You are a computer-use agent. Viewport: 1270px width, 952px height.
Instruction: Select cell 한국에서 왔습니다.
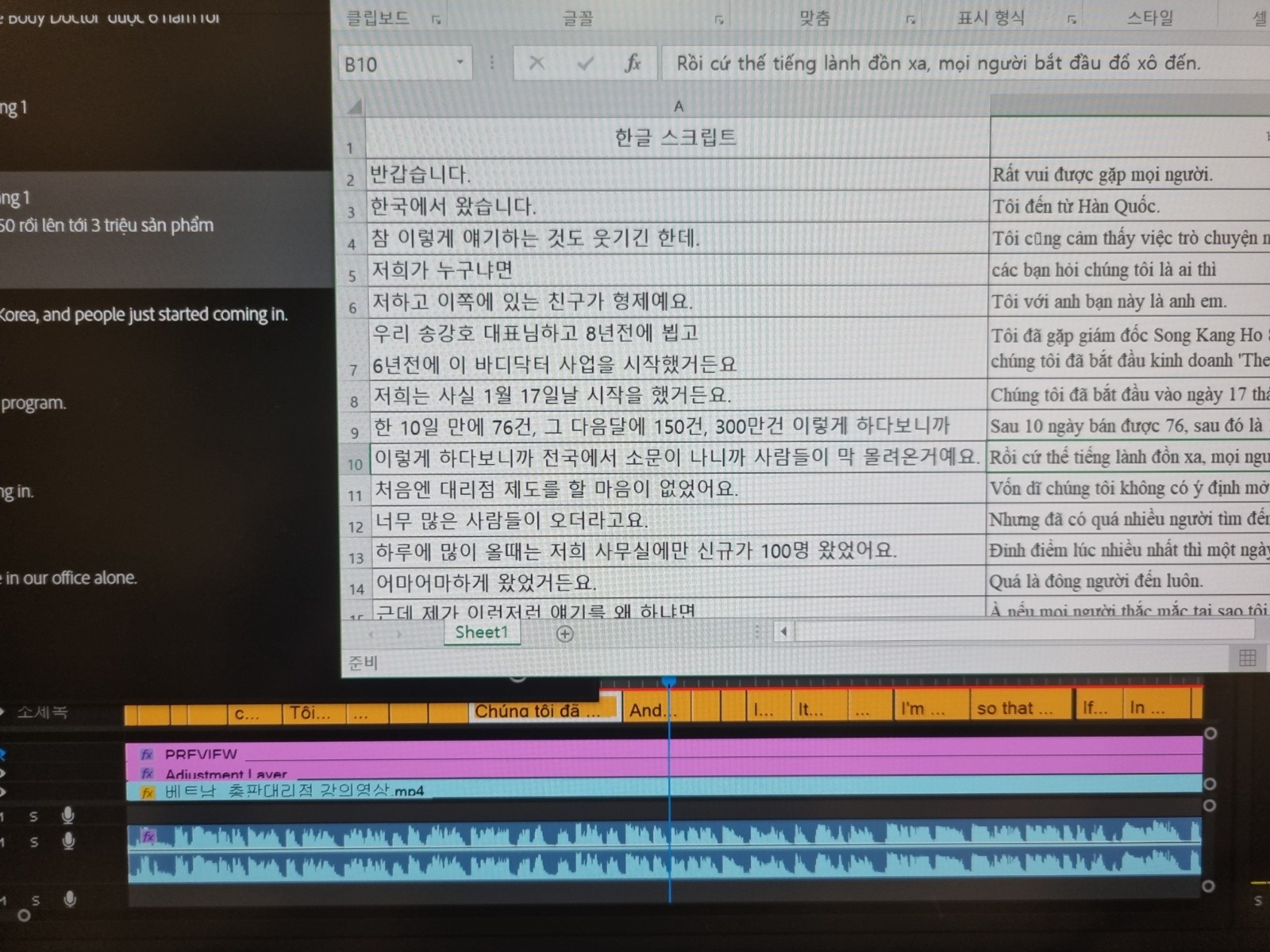677,206
